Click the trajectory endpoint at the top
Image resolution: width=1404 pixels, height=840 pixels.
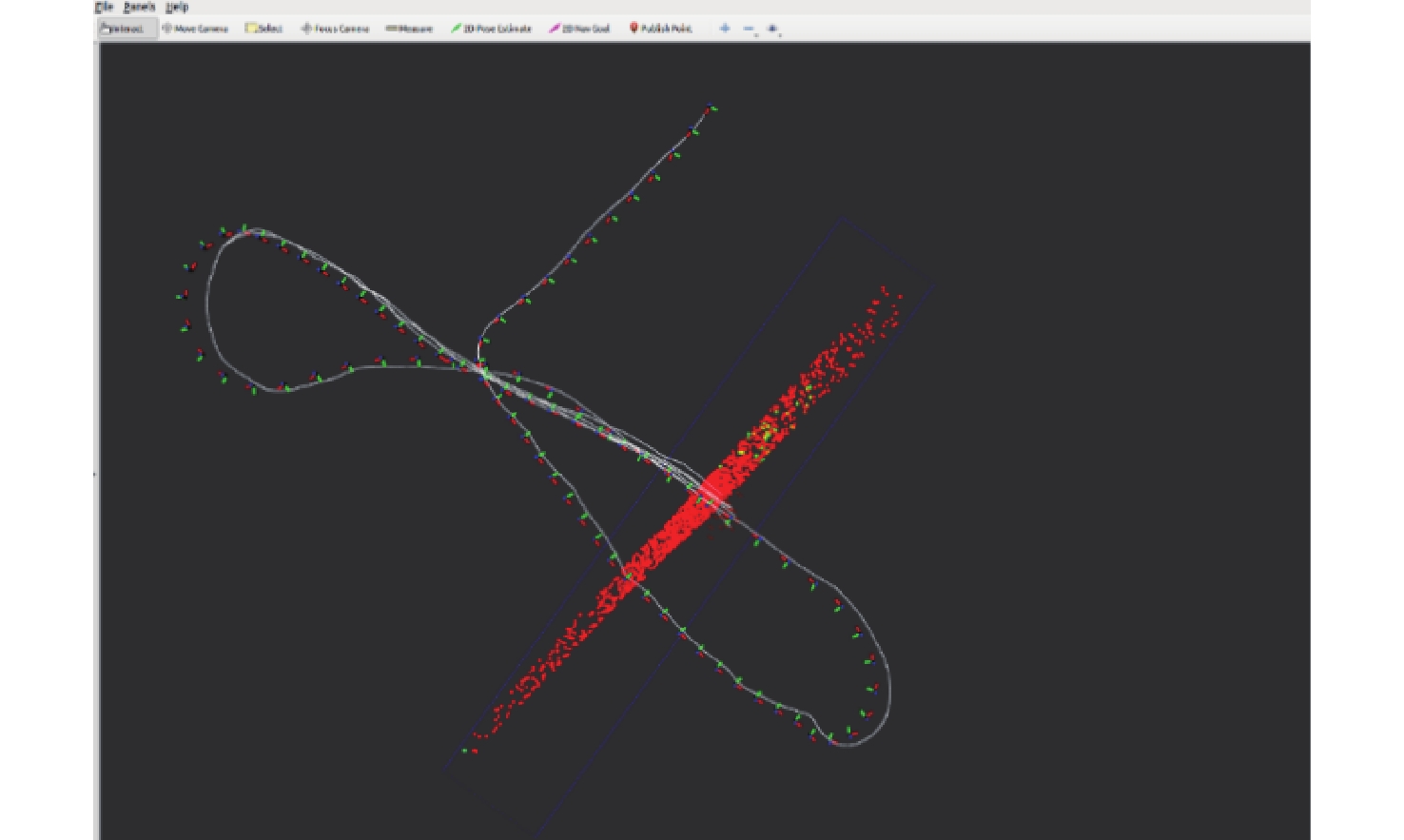point(711,108)
